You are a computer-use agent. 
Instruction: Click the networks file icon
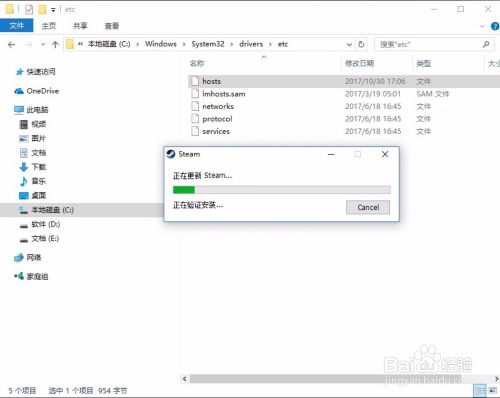(x=195, y=106)
